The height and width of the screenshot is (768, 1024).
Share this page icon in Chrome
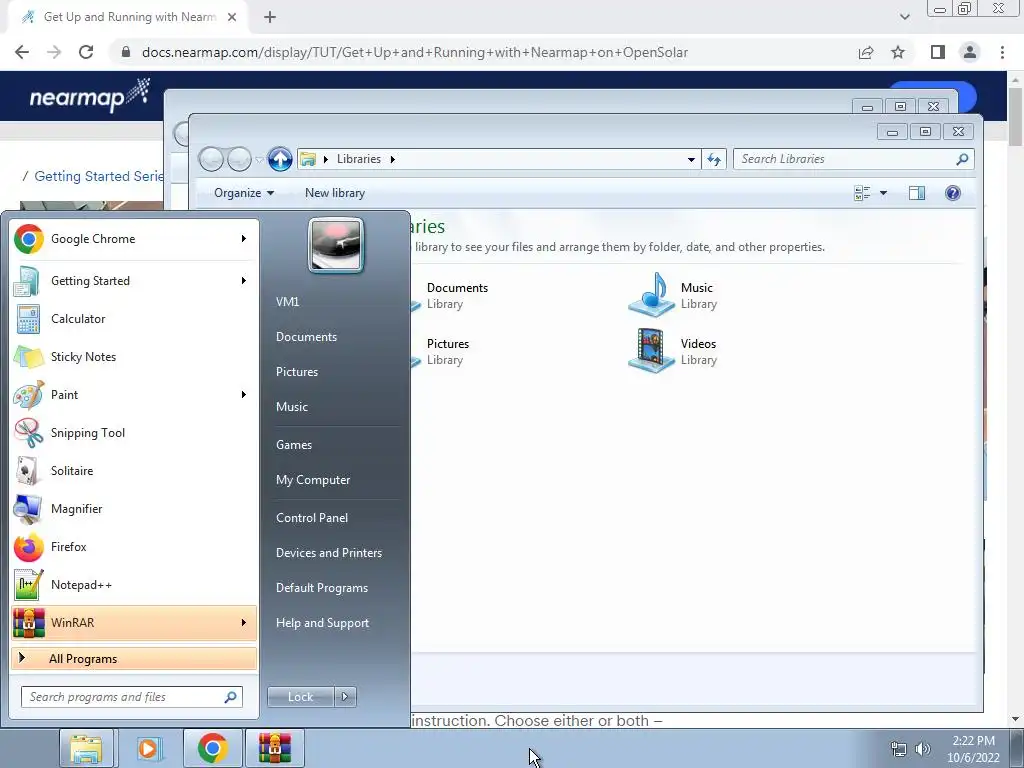866,52
